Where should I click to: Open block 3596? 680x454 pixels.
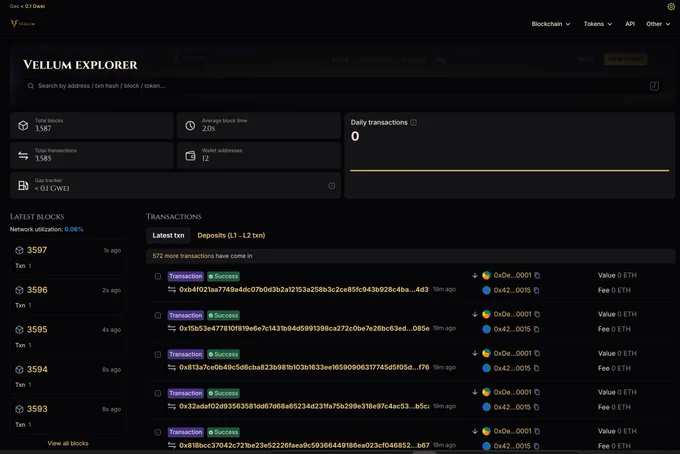coord(37,290)
